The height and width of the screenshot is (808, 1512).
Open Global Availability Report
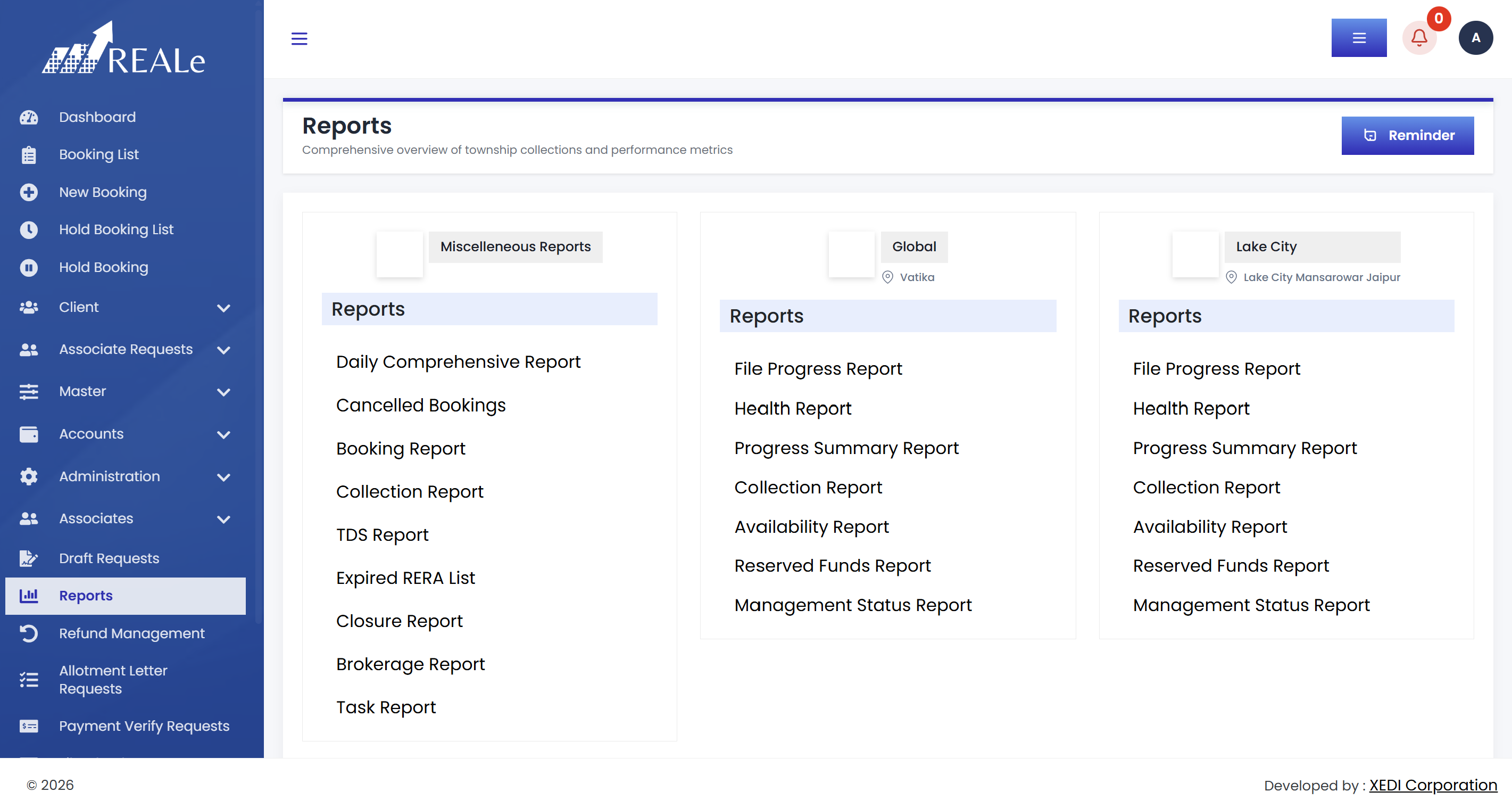point(811,527)
